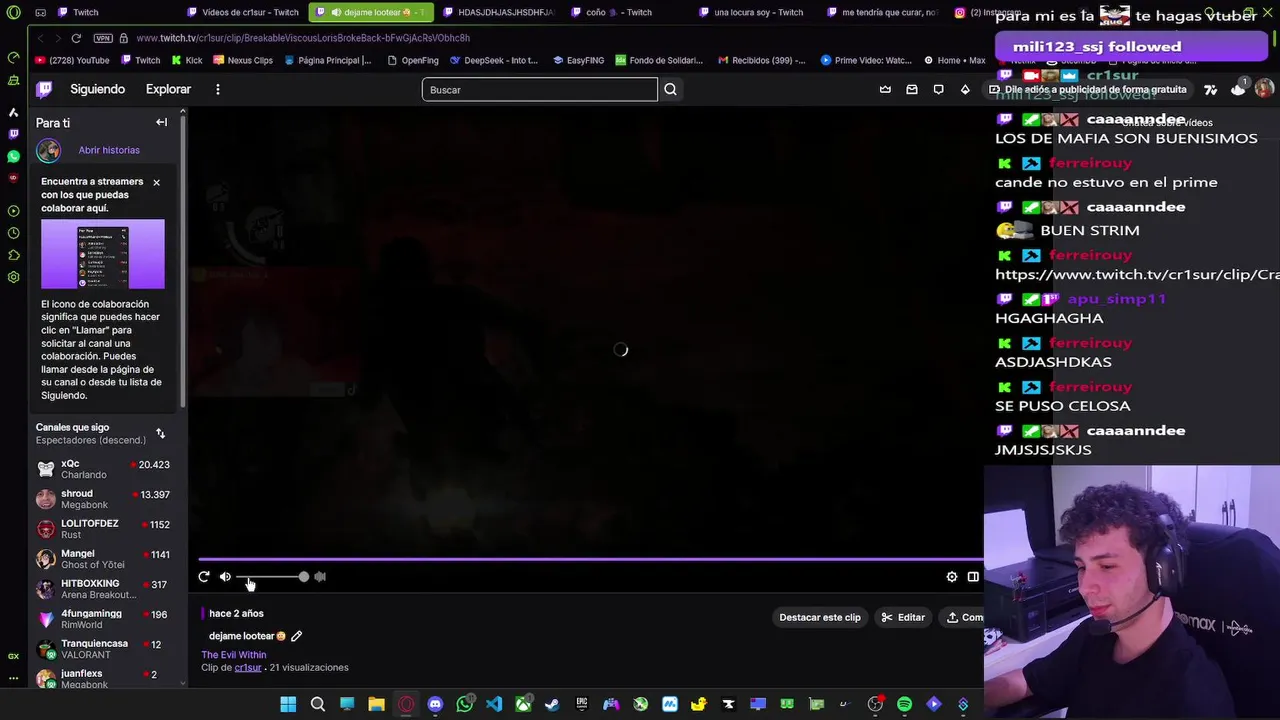Screen dimensions: 1280x720
Task: Open Discord from taskbar
Action: coord(435,704)
